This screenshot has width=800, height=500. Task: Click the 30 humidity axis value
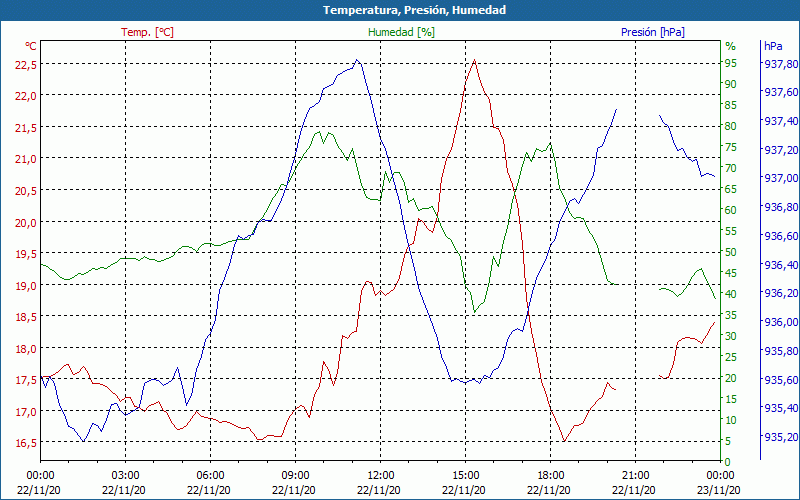731,336
